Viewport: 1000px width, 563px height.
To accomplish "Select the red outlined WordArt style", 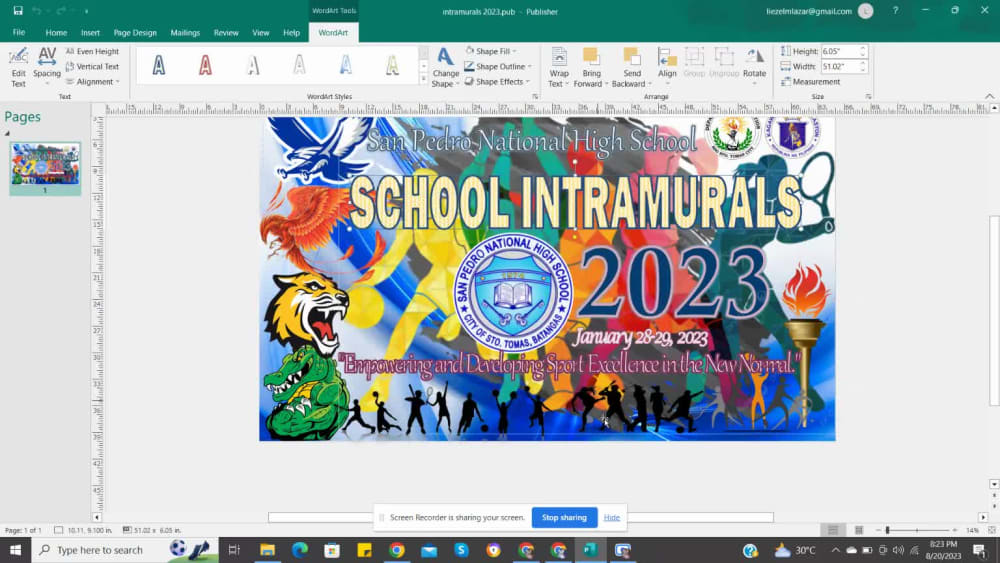I will tap(205, 65).
